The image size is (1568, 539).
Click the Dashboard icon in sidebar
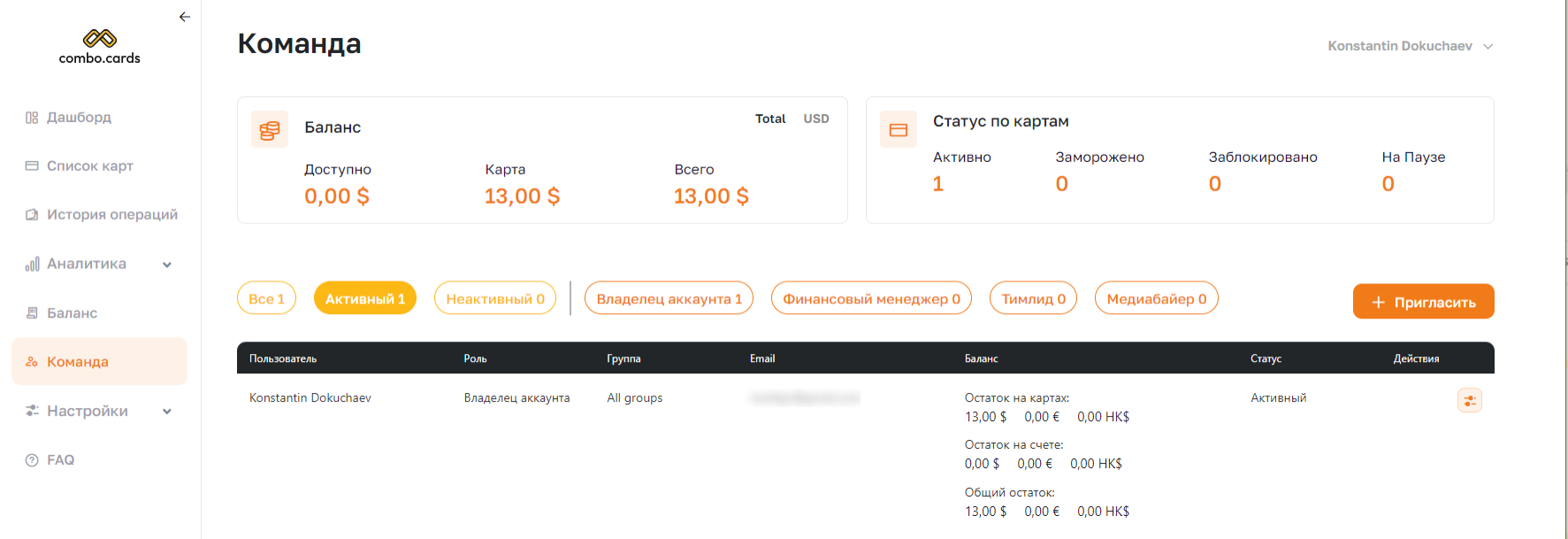coord(32,118)
